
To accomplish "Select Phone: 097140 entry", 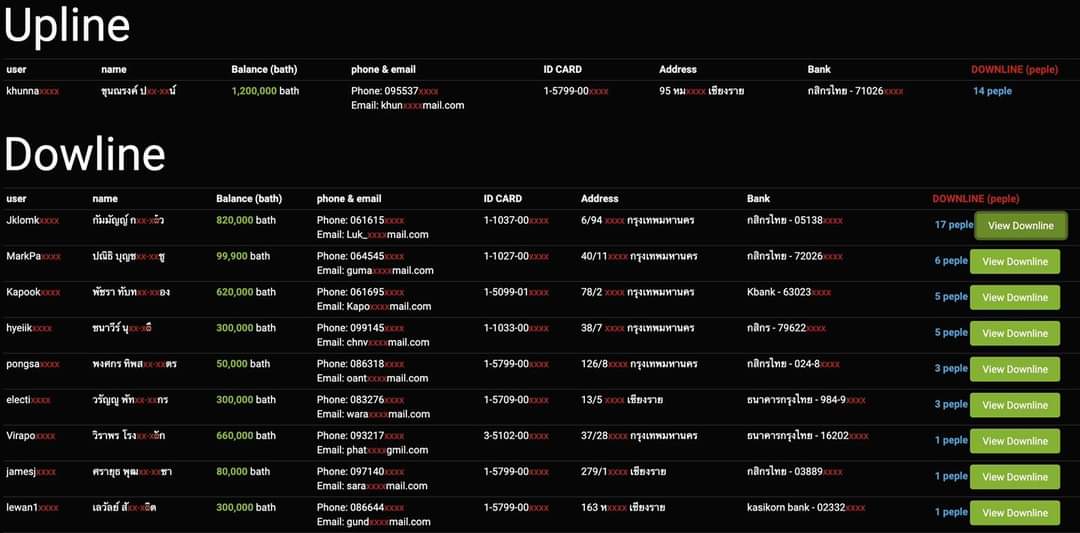I will pyautogui.click(x=360, y=471).
